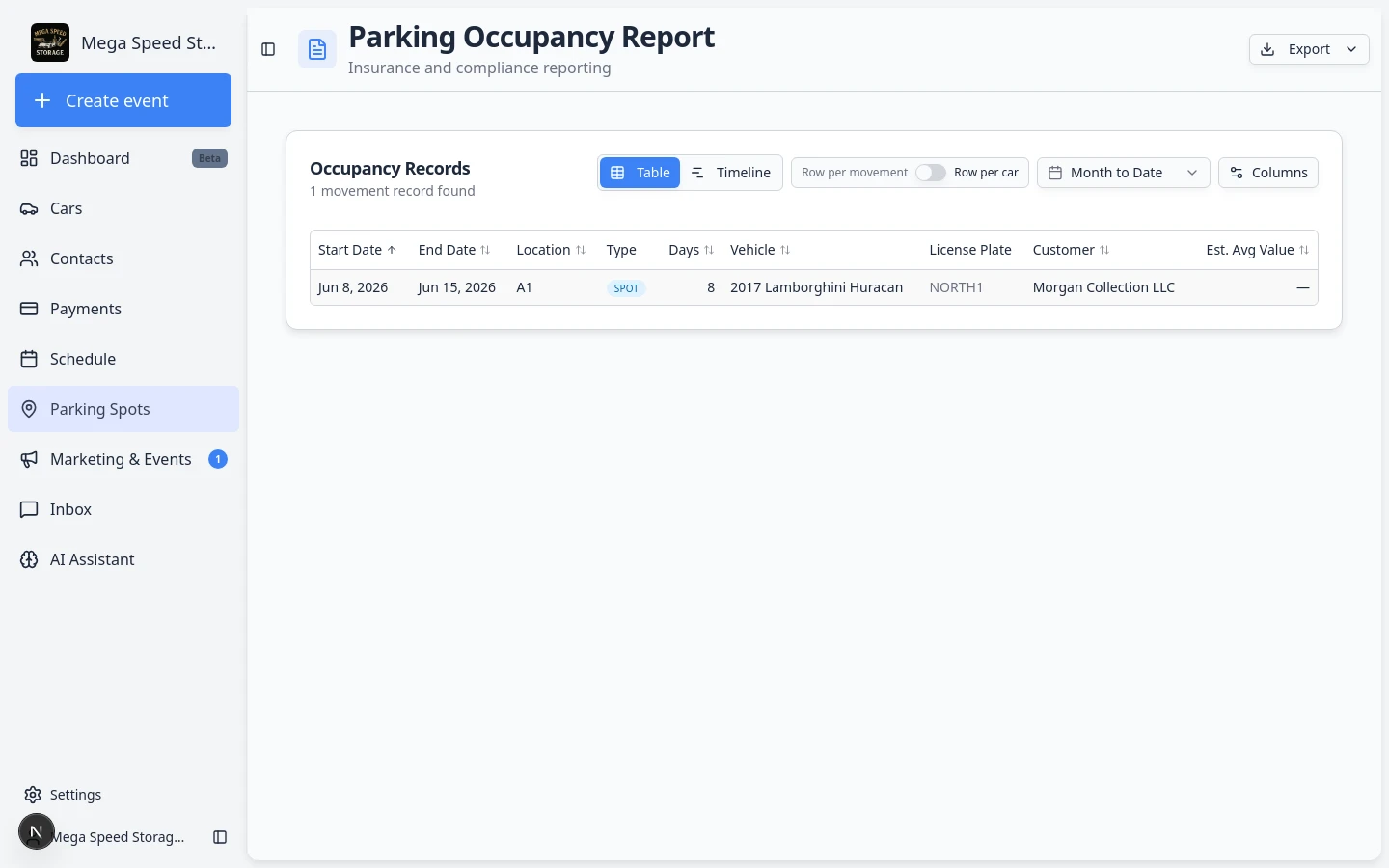This screenshot has height=868, width=1389.
Task: Click the Jun 15, 2026 end date
Action: coord(456,287)
